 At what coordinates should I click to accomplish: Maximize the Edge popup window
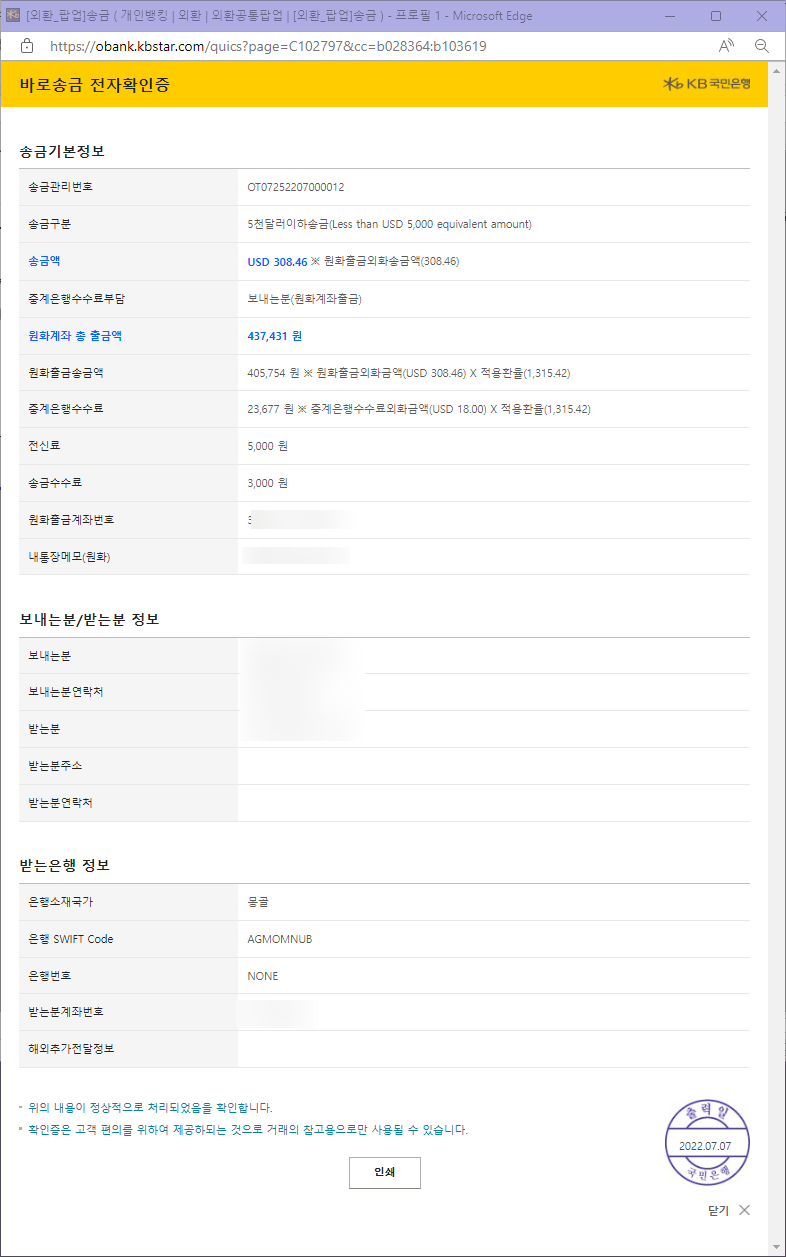click(716, 16)
